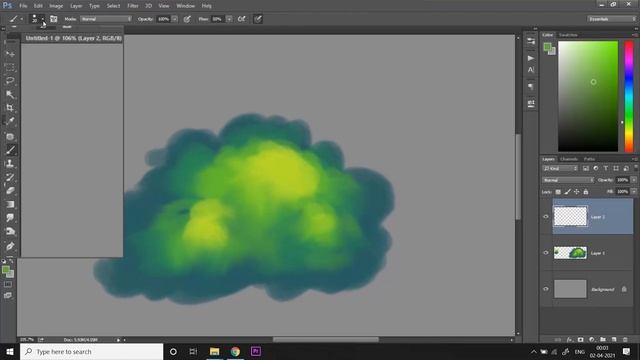Screen dimensions: 640x360
Task: Select the Layer 2 thumbnail
Action: coord(570,216)
